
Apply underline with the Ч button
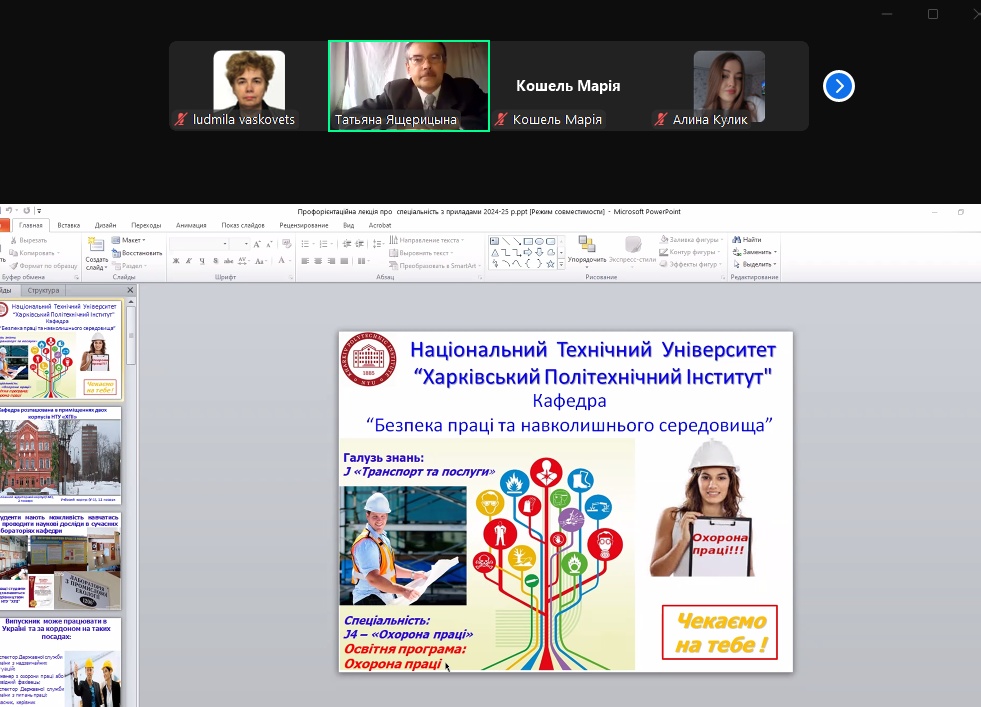[x=202, y=261]
